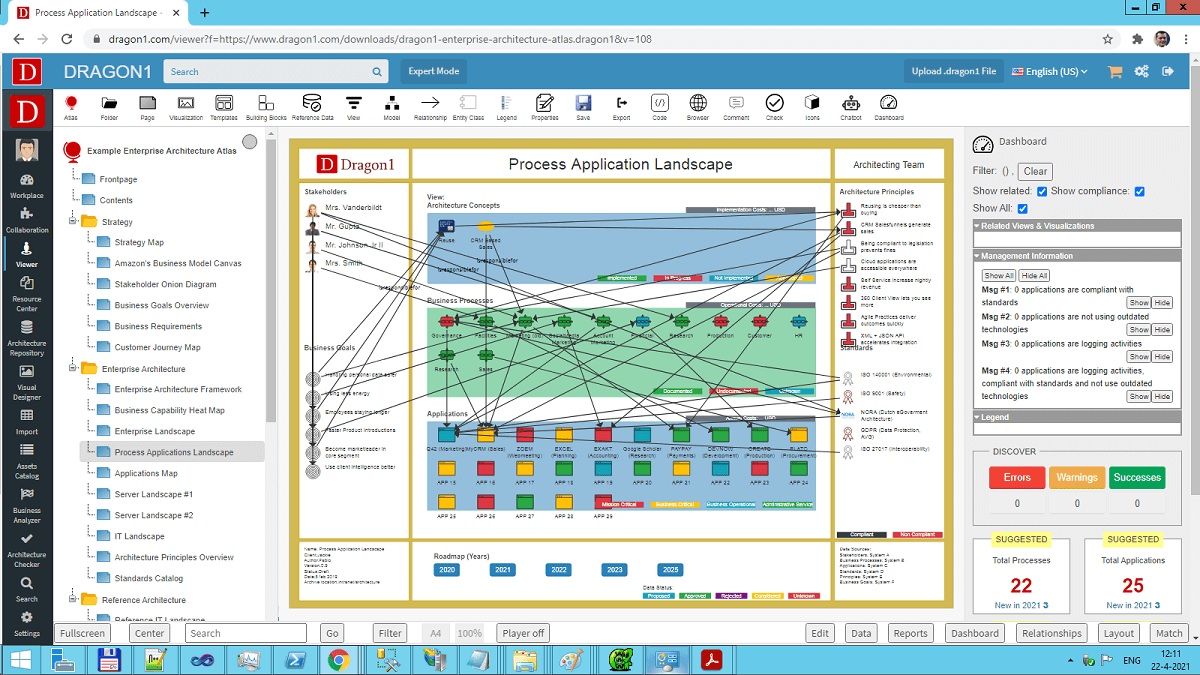
Task: Collapse the Example Enterprise Architecture Atlas root
Action: pyautogui.click(x=72, y=150)
